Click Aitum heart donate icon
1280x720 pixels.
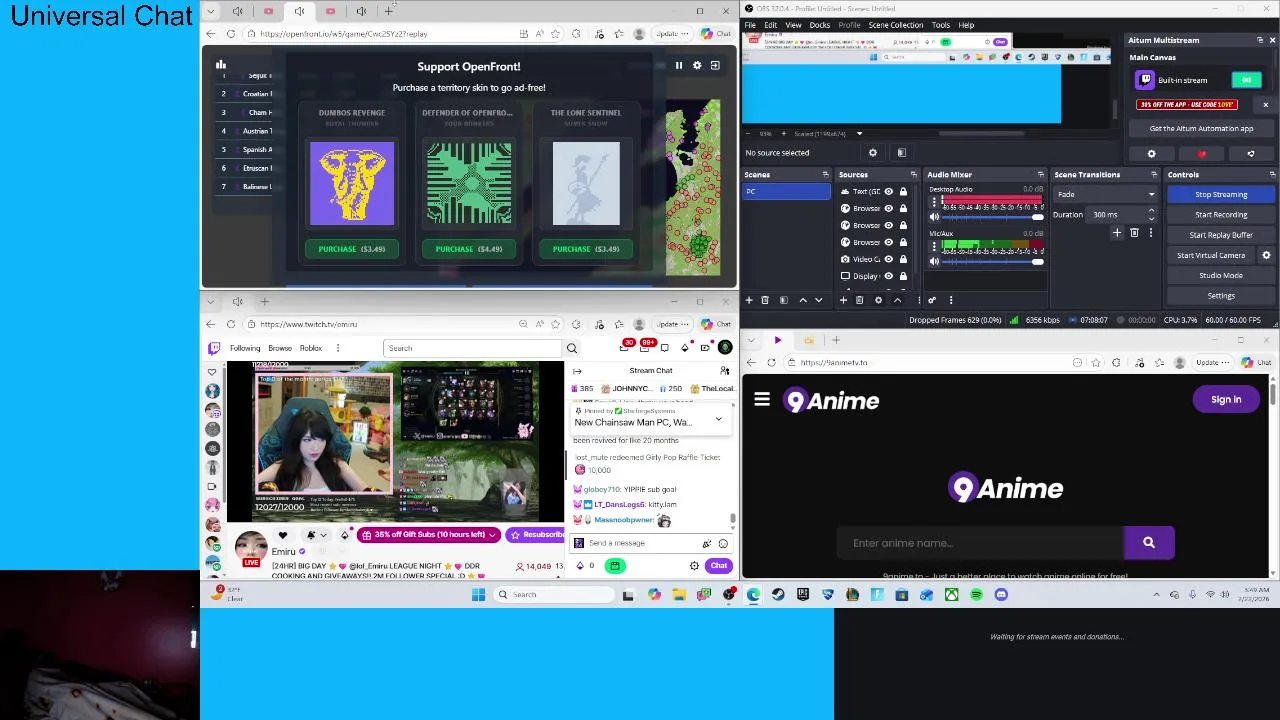click(x=1202, y=154)
